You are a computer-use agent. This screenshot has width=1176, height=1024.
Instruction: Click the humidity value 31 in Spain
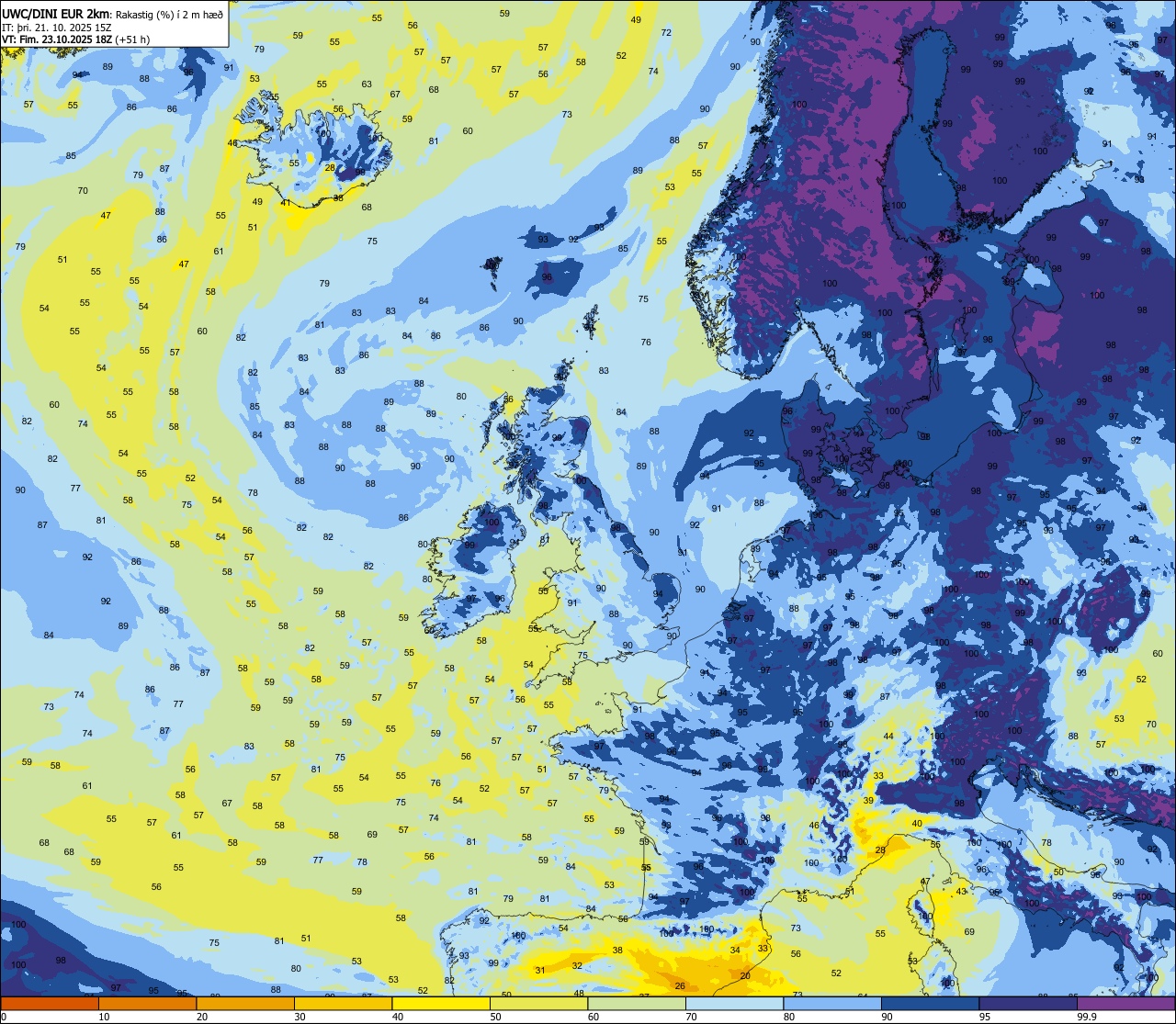click(x=540, y=971)
